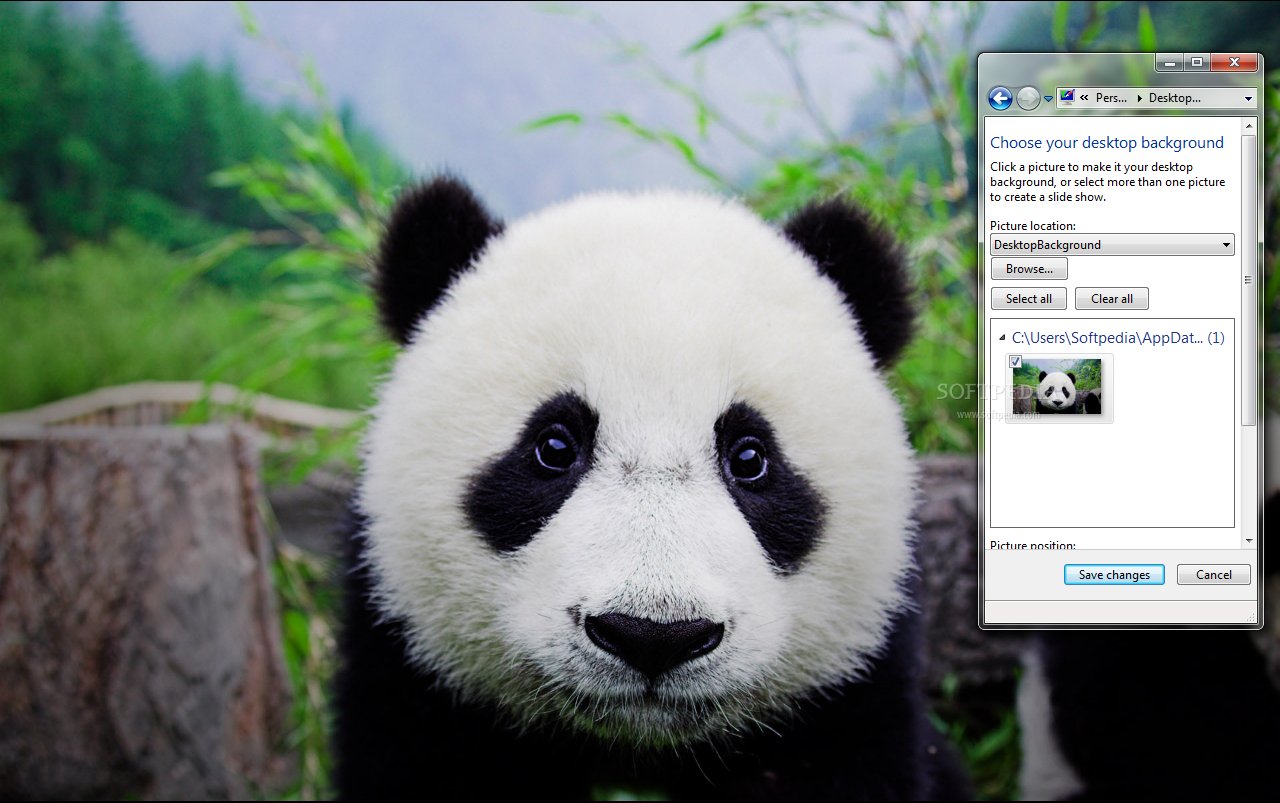The height and width of the screenshot is (803, 1280).
Task: Open the Picture location DesktopBackground combo box
Action: pyautogui.click(x=1112, y=245)
